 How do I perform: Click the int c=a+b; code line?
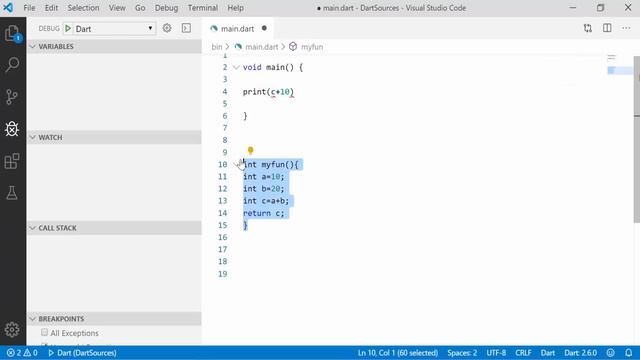[266, 201]
